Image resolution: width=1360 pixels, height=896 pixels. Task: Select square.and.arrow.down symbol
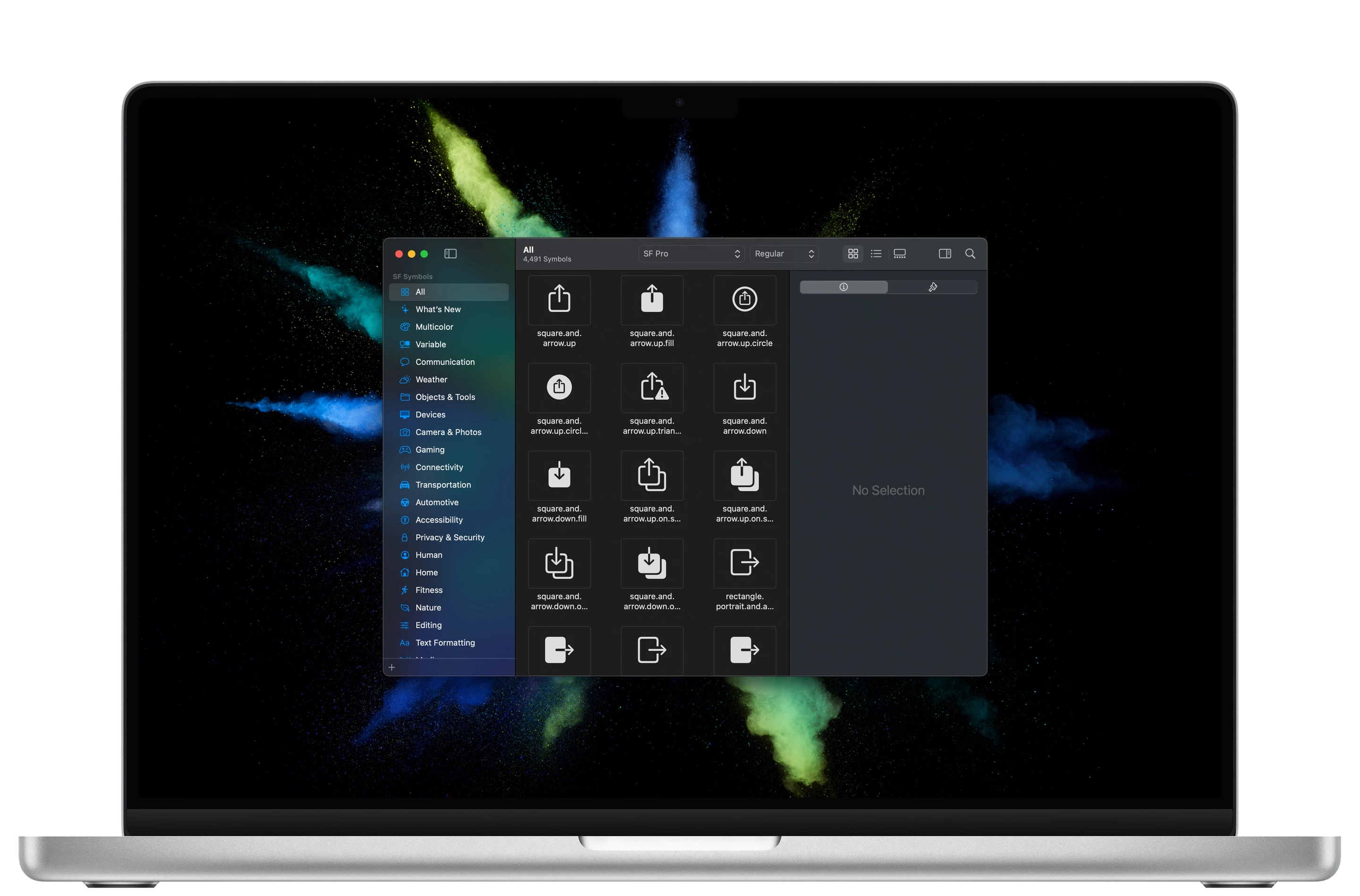[745, 388]
